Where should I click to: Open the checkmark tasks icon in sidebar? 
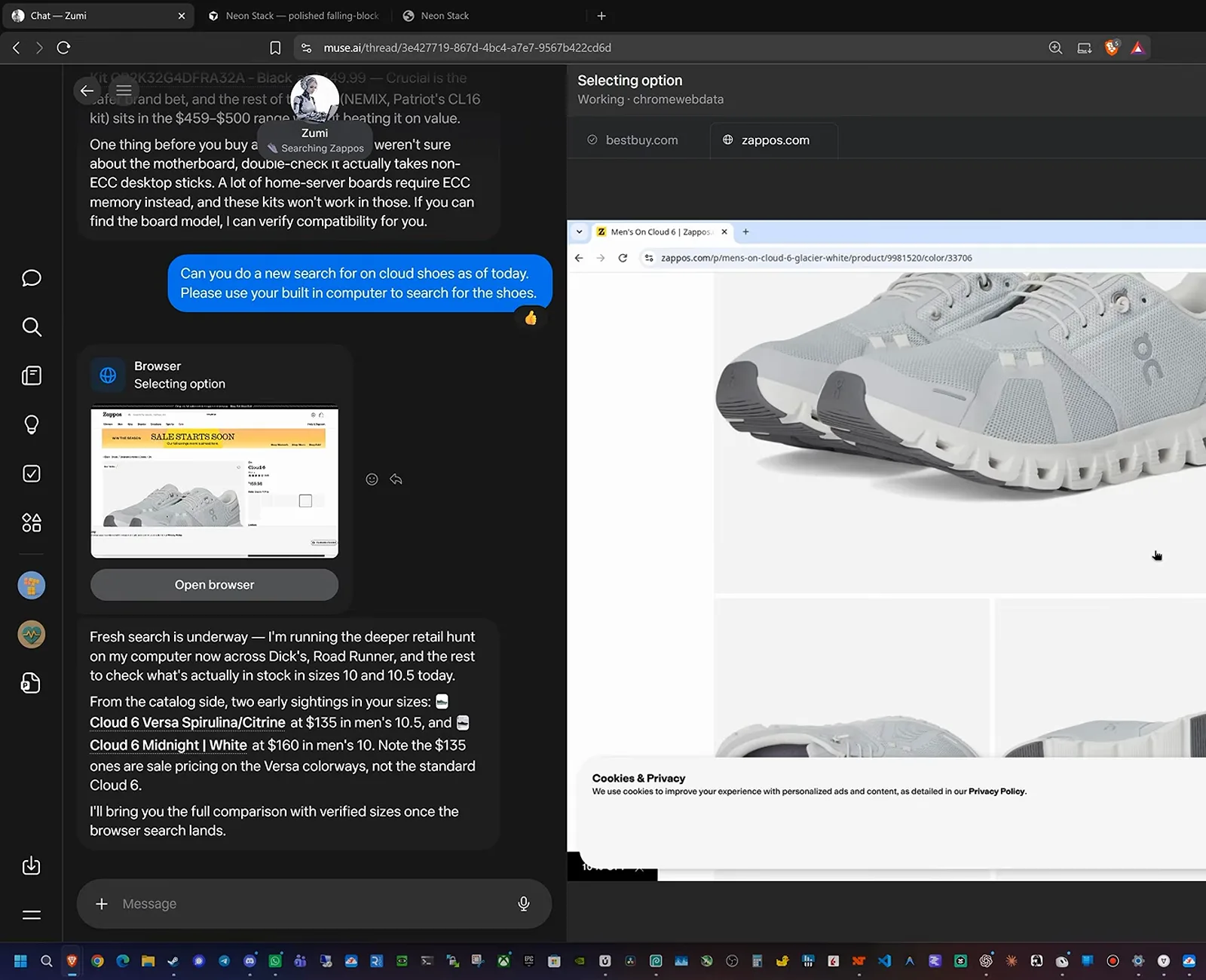tap(32, 473)
